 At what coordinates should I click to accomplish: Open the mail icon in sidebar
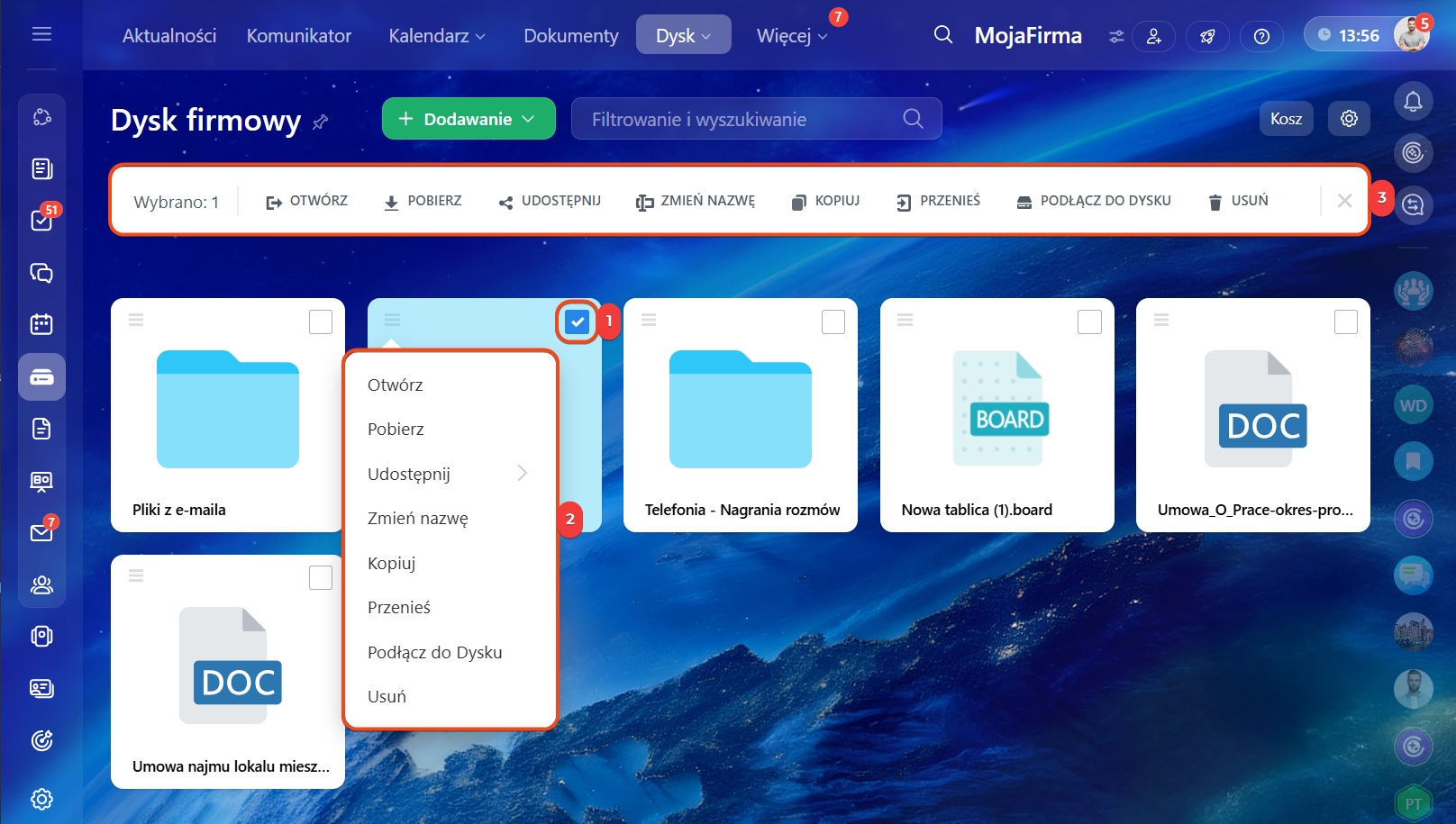[x=41, y=532]
